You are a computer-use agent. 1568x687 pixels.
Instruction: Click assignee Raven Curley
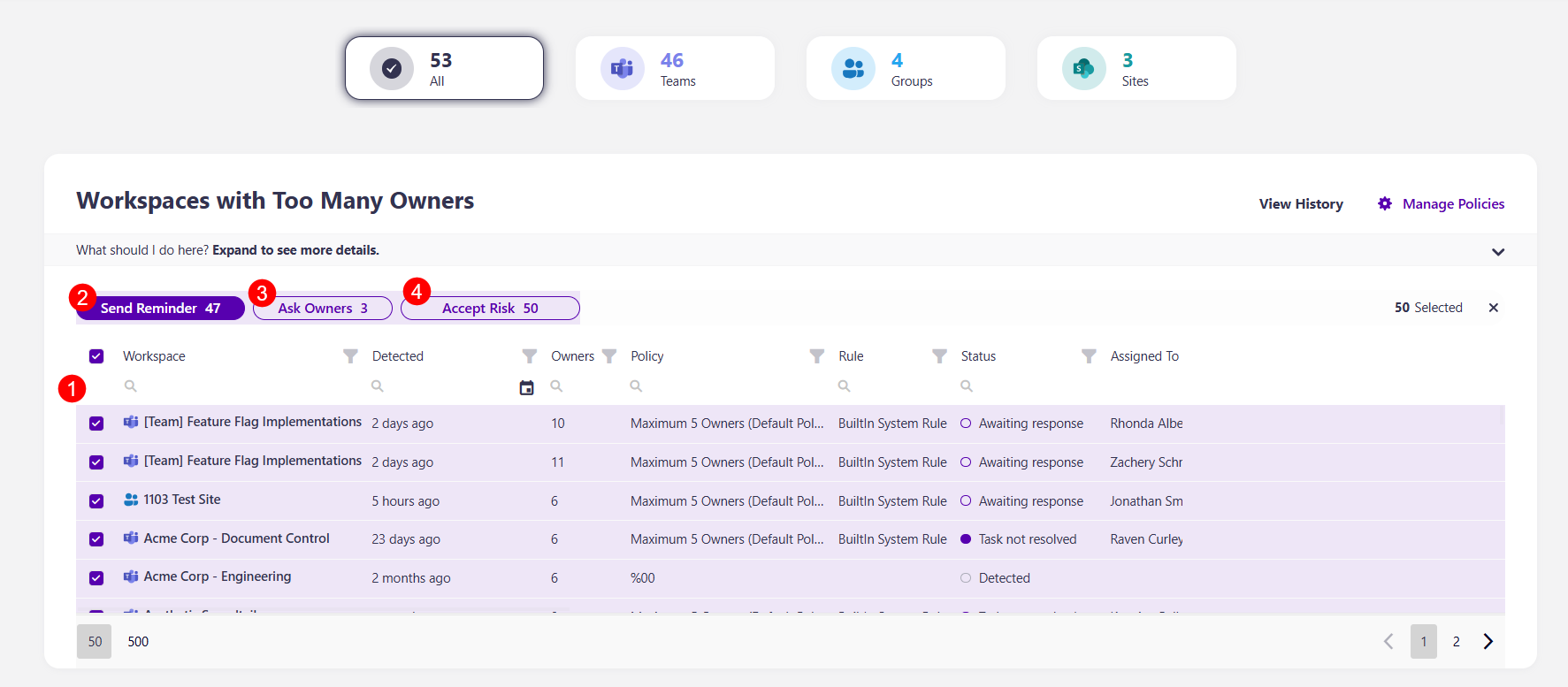click(x=1146, y=539)
